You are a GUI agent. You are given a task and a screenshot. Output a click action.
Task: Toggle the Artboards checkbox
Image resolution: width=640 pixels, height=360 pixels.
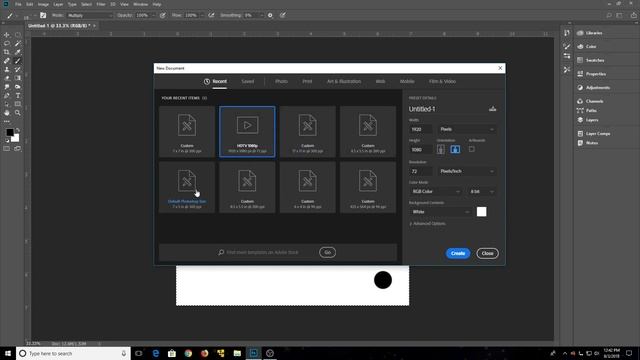pyautogui.click(x=471, y=149)
